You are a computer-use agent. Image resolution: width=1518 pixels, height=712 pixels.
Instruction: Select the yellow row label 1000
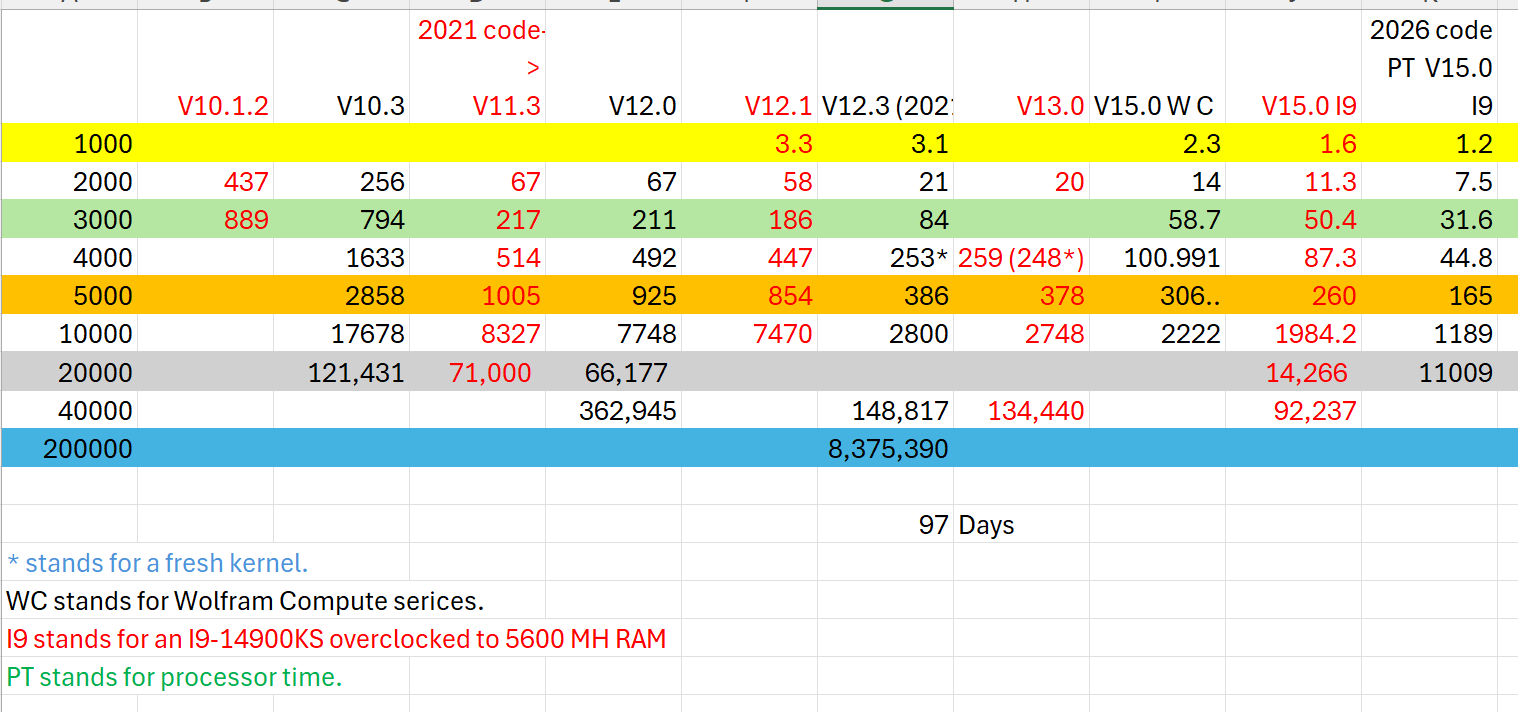69,144
